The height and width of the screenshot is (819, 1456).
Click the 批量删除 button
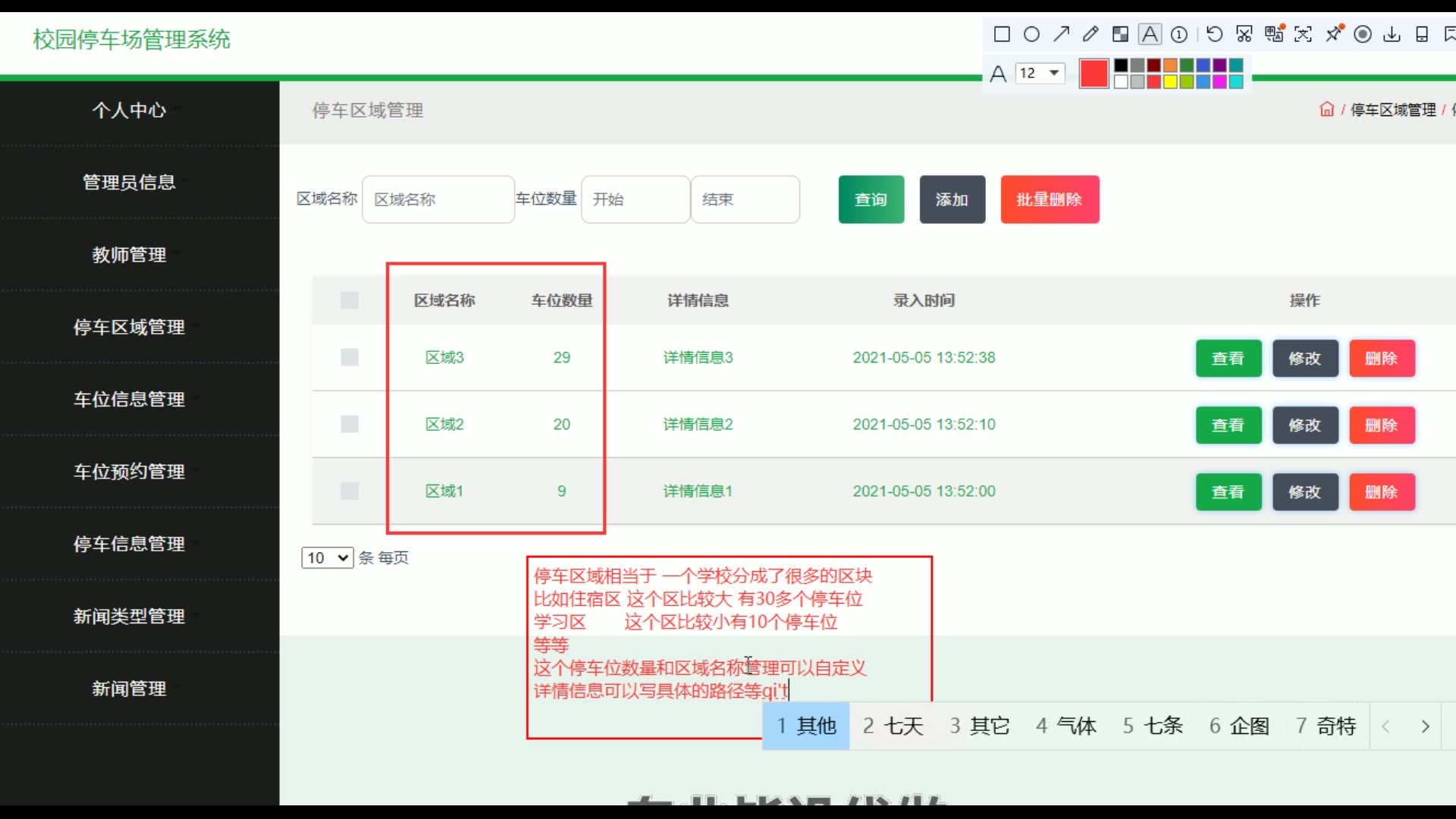[1050, 199]
